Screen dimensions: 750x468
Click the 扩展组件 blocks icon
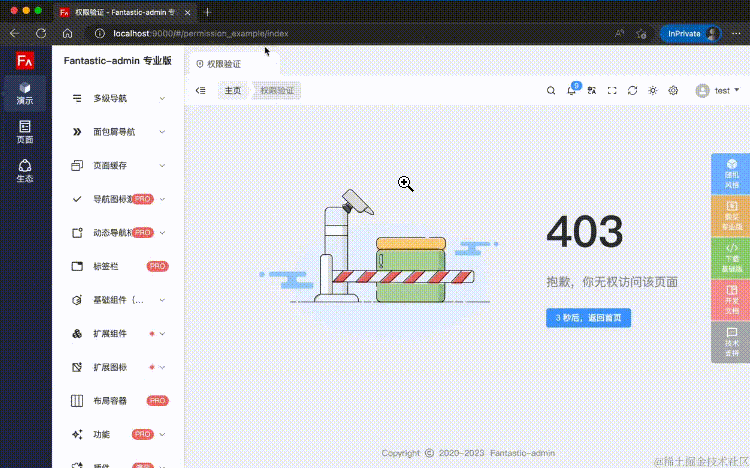[x=77, y=334]
